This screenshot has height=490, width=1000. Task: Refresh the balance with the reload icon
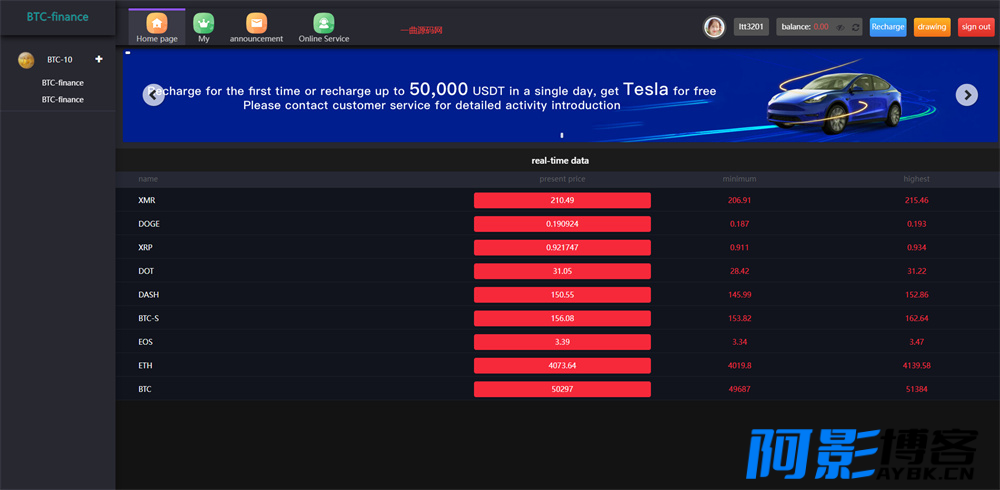coord(855,27)
